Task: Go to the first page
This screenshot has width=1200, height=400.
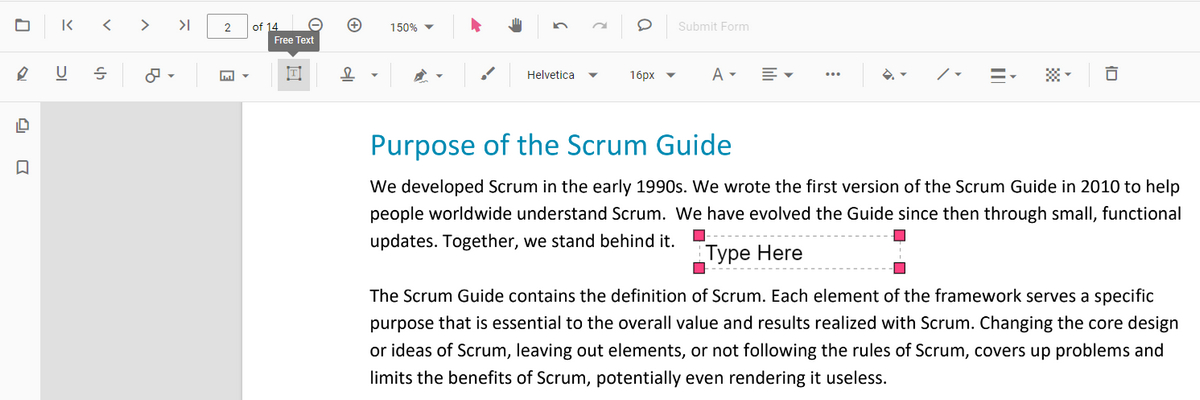Action: [66, 26]
